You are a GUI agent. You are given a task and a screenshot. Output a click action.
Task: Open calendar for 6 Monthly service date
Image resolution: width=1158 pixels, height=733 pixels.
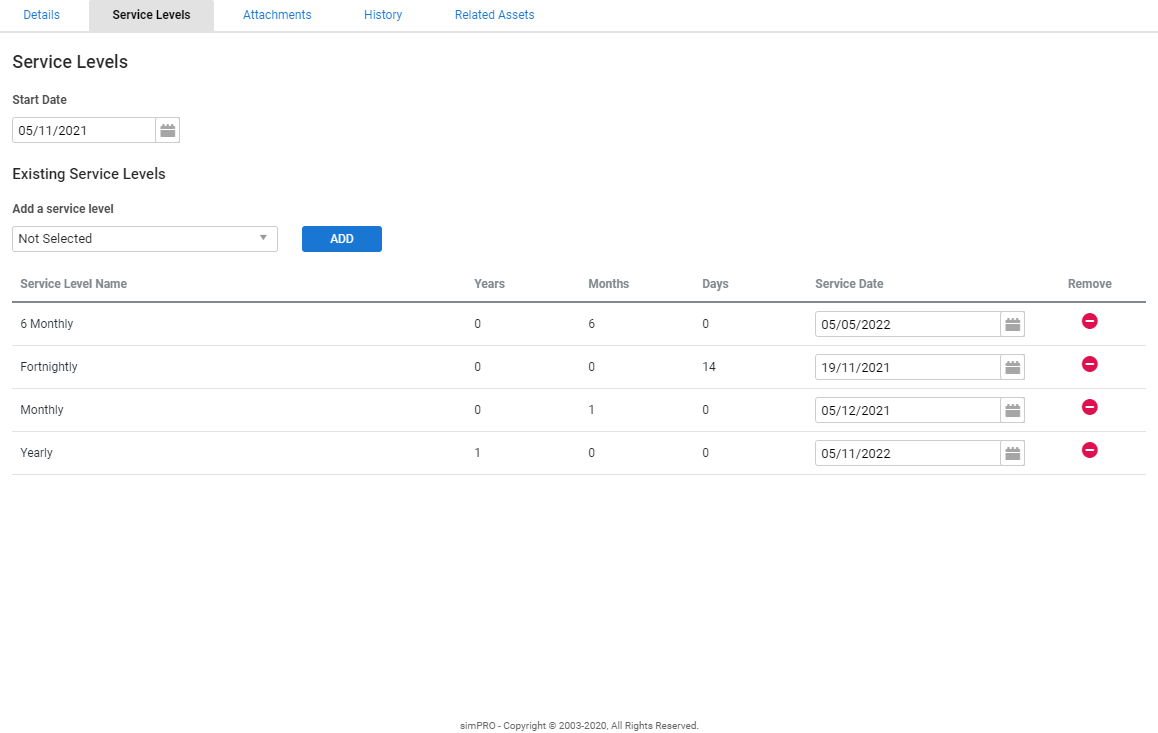coord(1013,324)
